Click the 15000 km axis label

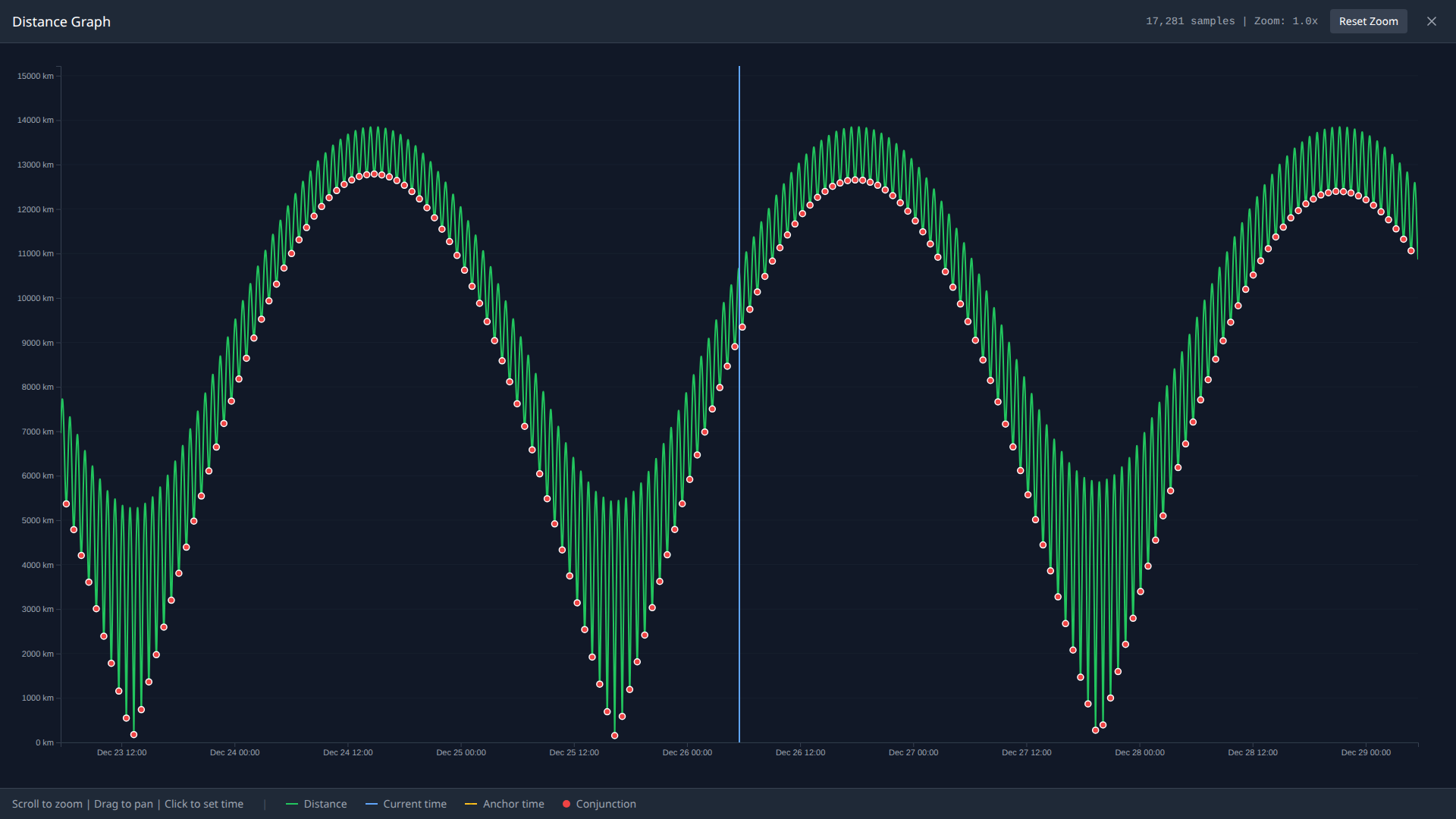36,76
